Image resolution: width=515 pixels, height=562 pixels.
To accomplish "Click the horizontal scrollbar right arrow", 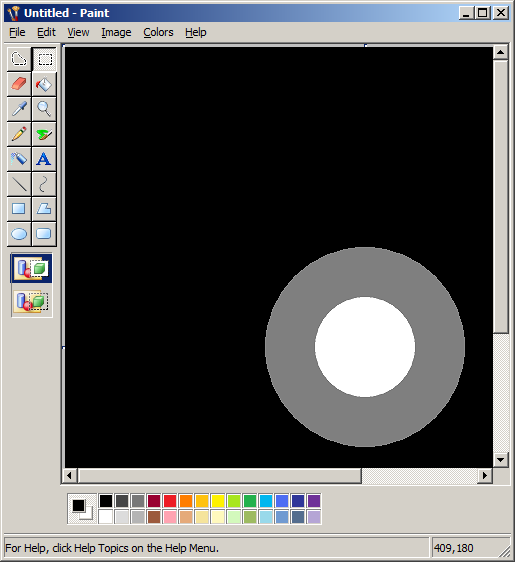I will [485, 476].
